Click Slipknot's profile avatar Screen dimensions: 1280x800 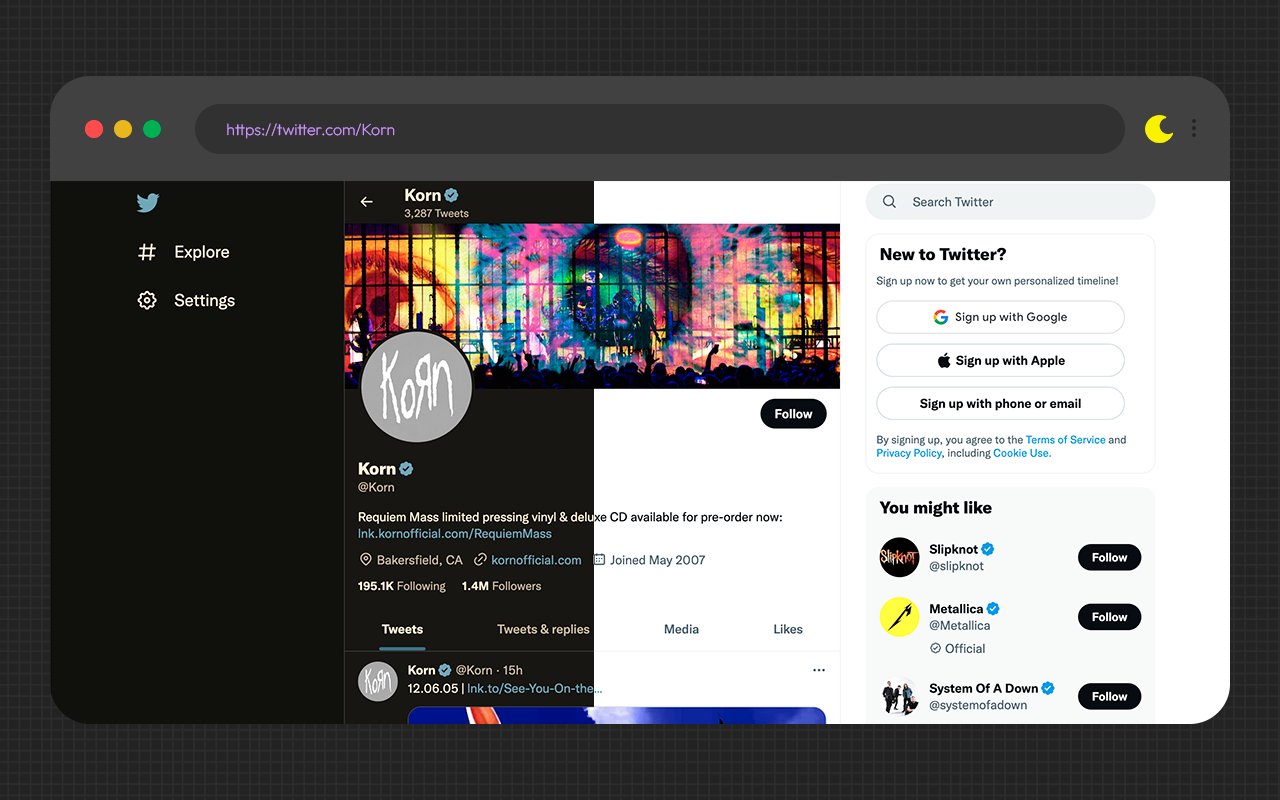click(x=899, y=557)
